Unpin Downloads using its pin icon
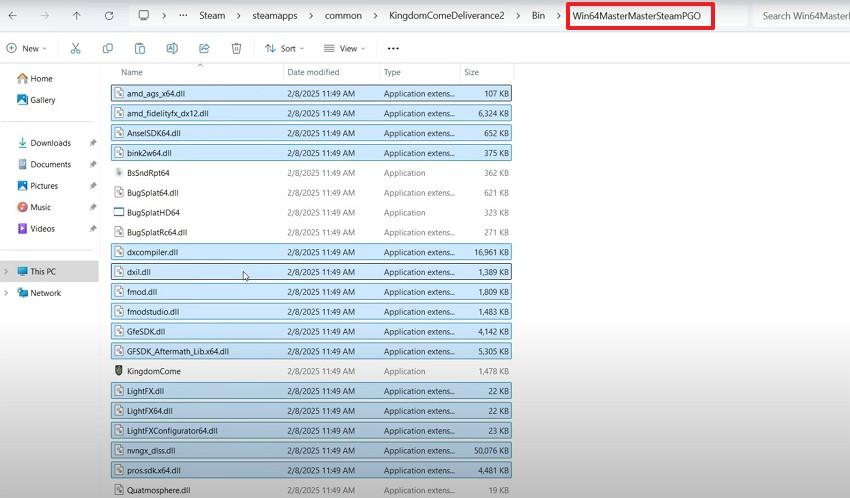Screen dimensions: 850x498 pyautogui.click(x=93, y=143)
